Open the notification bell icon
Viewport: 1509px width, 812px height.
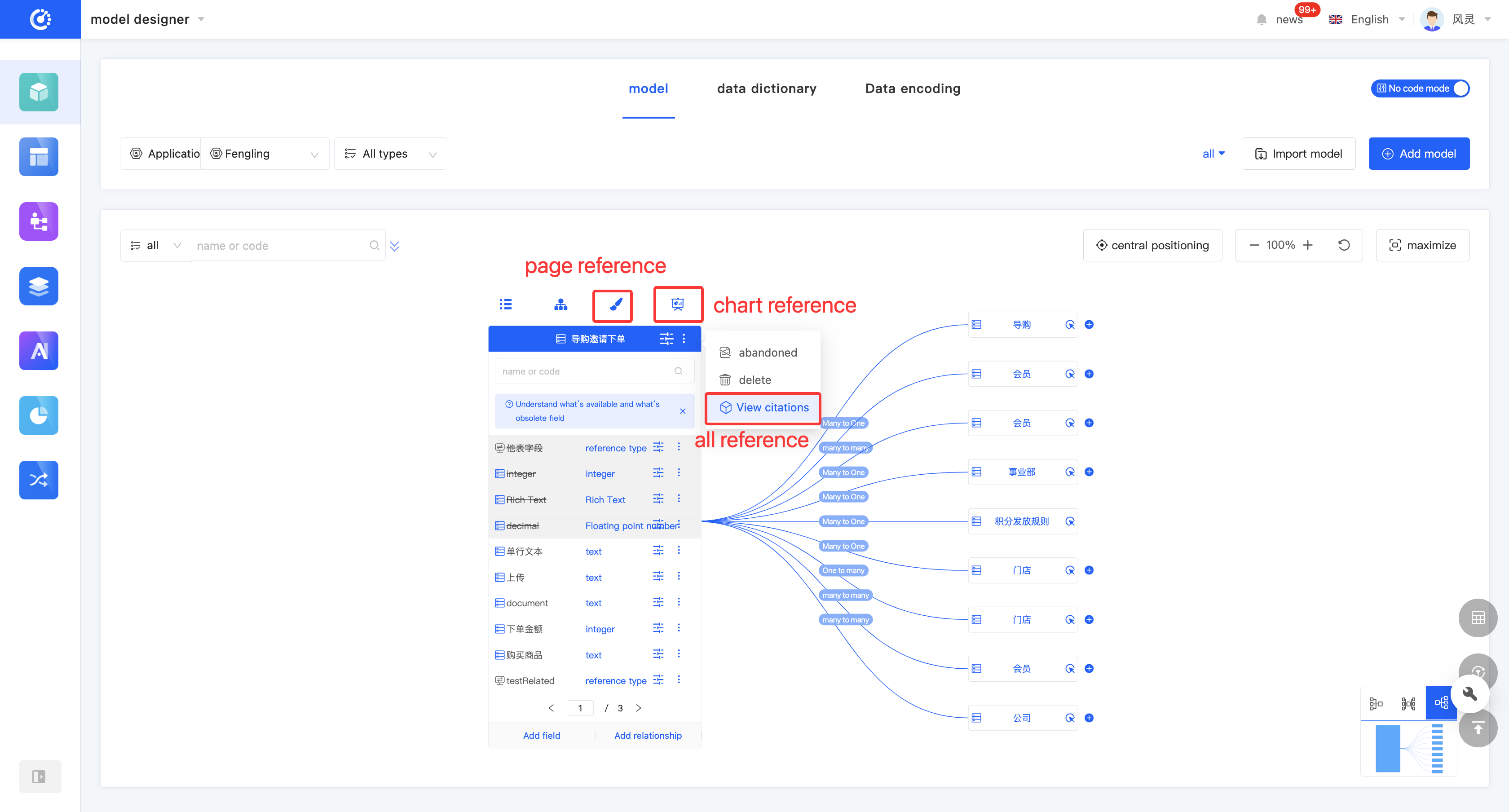tap(1261, 19)
